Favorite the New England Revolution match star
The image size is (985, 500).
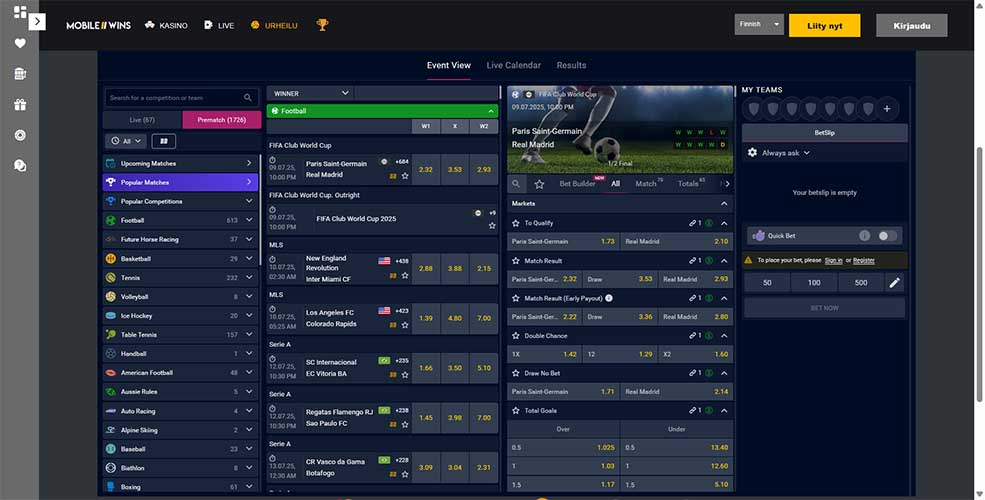coord(405,276)
